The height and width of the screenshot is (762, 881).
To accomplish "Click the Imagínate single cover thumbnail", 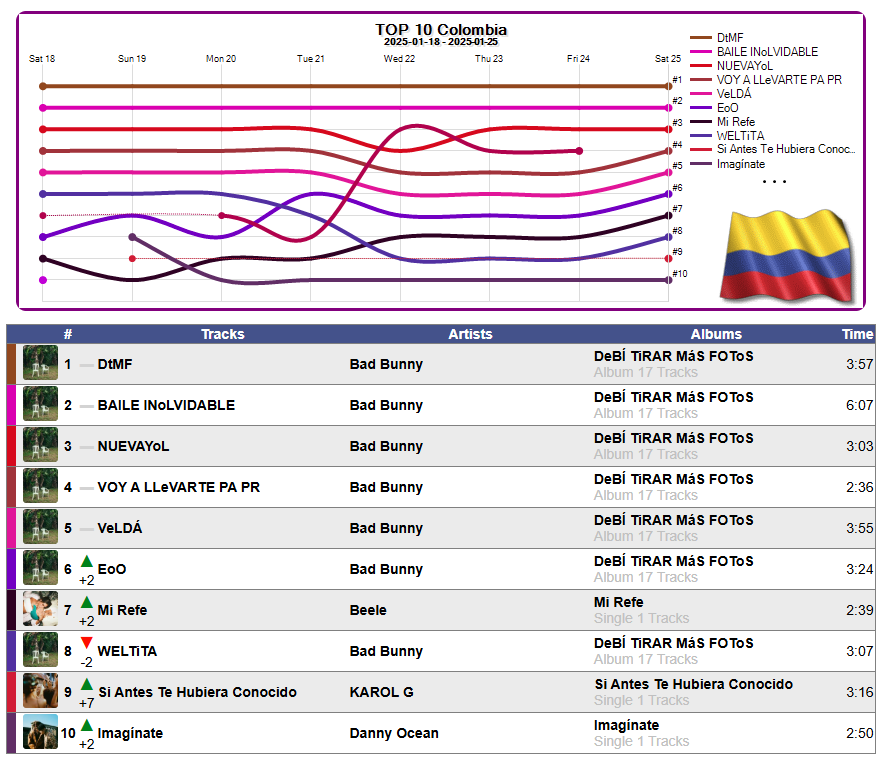I will click(40, 732).
